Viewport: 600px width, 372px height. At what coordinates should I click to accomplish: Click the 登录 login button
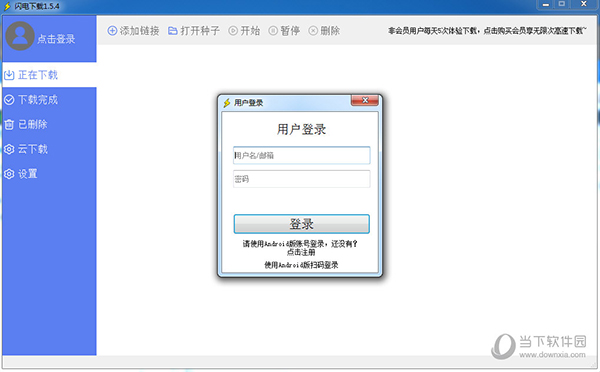click(x=302, y=224)
